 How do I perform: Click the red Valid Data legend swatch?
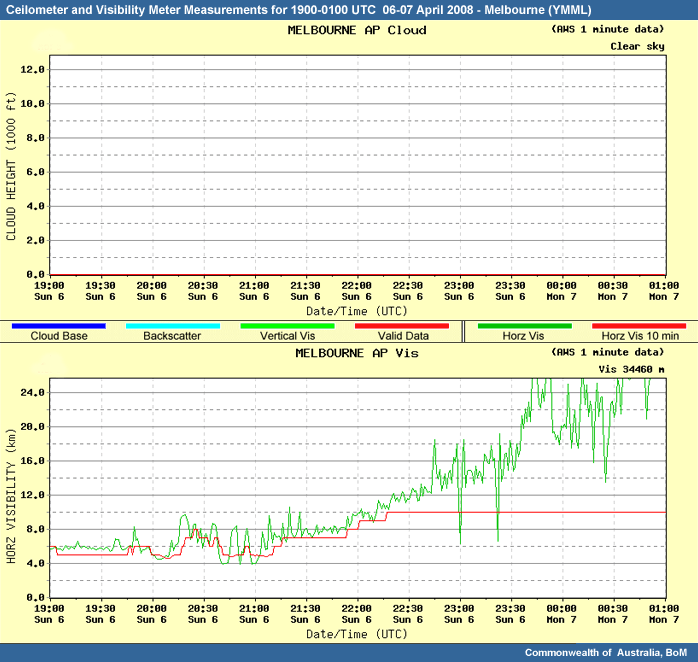click(x=402, y=326)
